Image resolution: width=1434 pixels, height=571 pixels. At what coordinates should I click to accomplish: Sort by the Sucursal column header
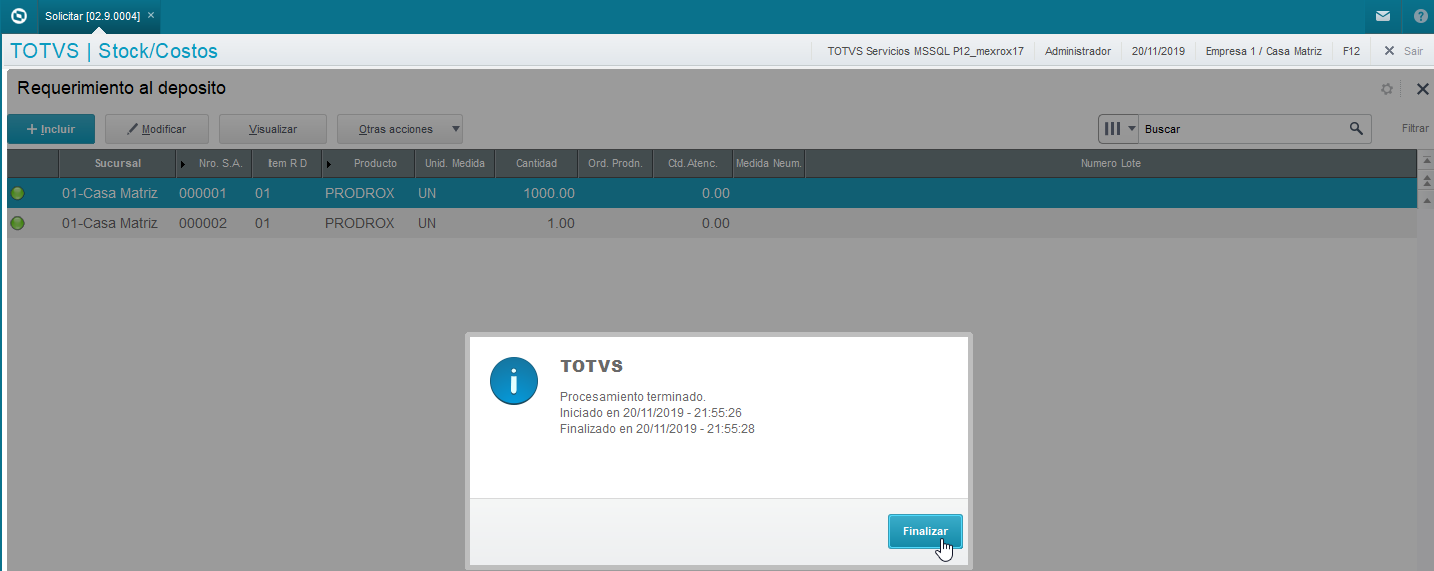point(117,163)
